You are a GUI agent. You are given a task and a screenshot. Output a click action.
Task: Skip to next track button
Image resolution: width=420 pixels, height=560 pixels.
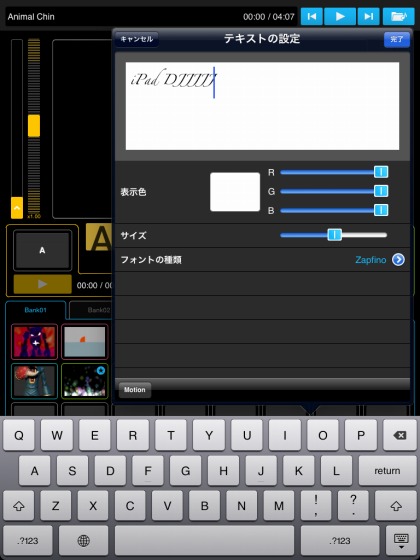point(368,16)
